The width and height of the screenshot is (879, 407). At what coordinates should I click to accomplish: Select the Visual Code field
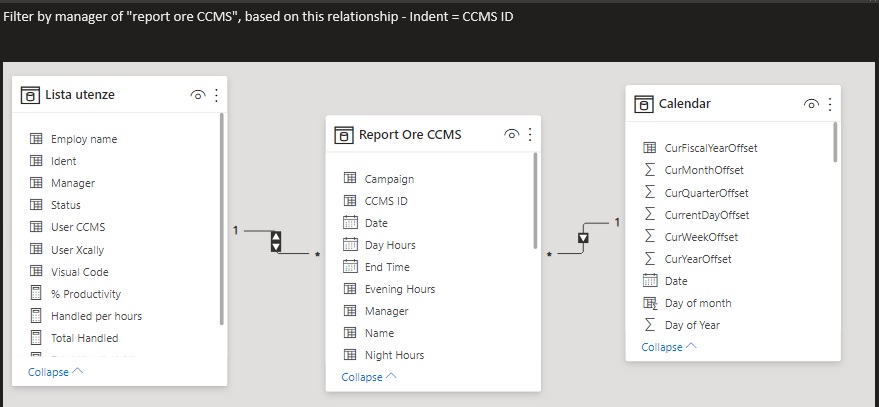click(80, 272)
